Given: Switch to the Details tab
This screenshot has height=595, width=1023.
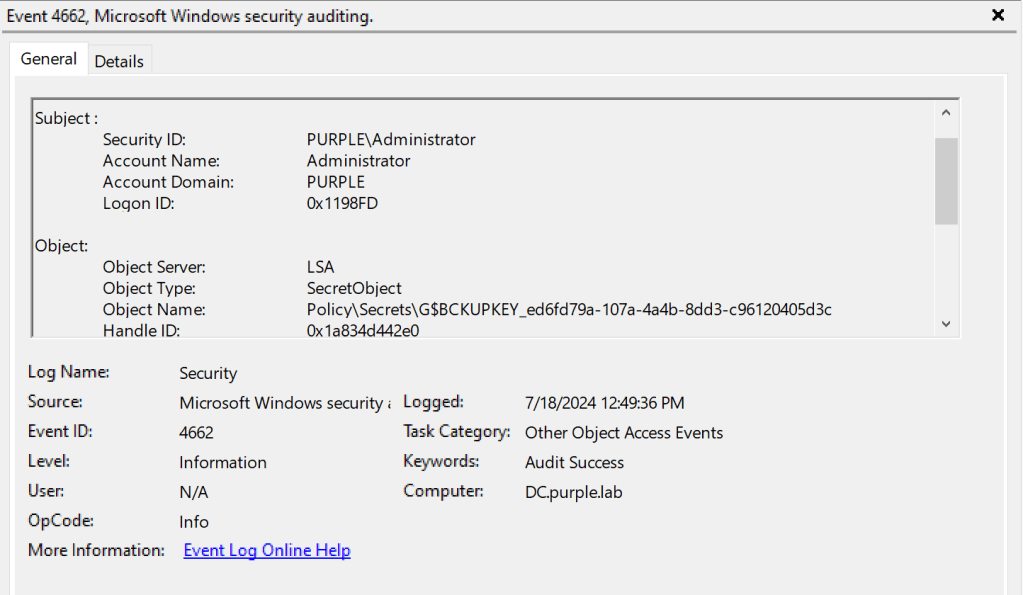Looking at the screenshot, I should pos(119,60).
